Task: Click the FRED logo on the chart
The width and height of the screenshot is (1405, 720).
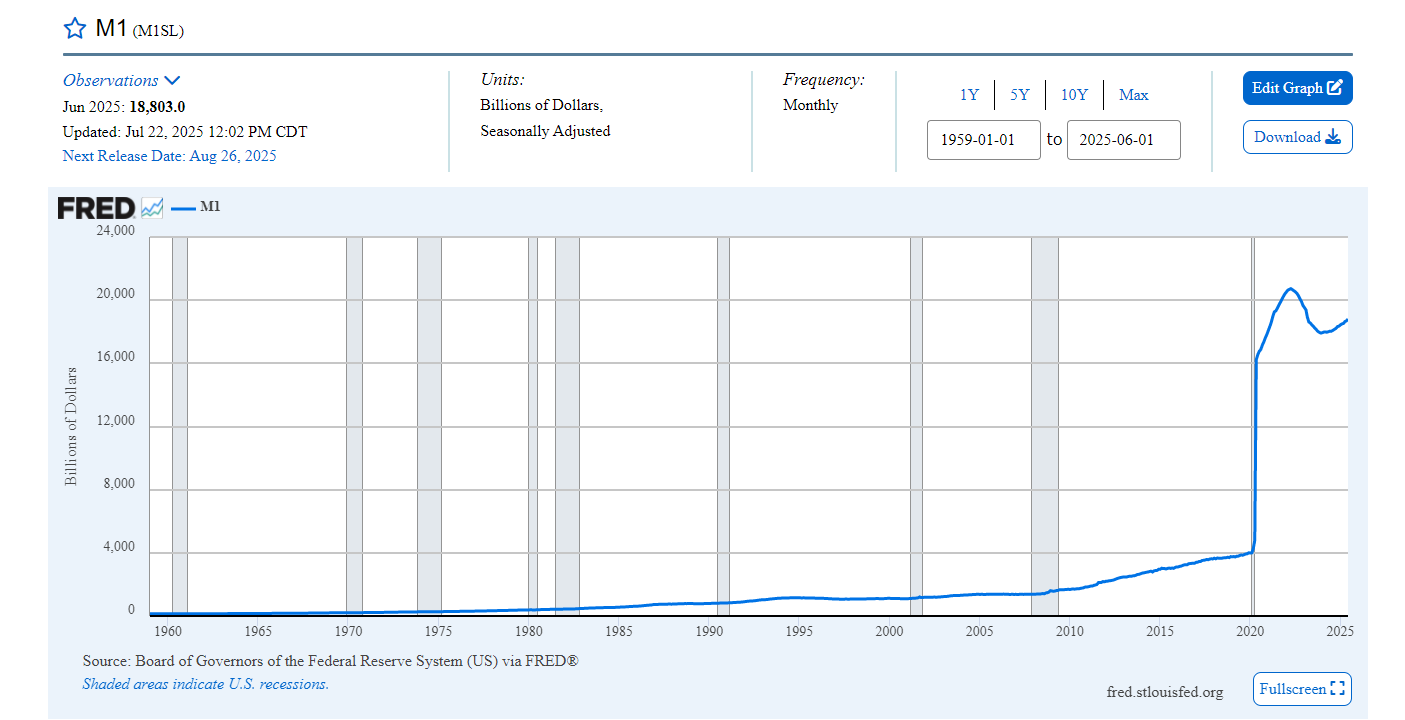Action: click(x=96, y=208)
